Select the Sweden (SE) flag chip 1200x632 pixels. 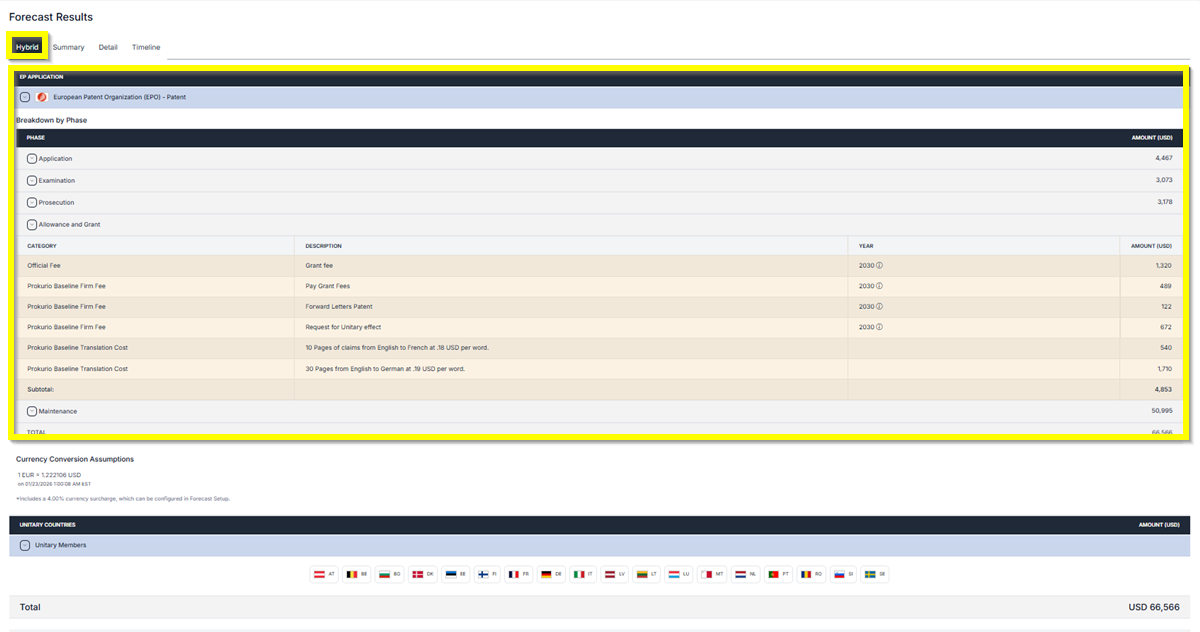coord(874,575)
